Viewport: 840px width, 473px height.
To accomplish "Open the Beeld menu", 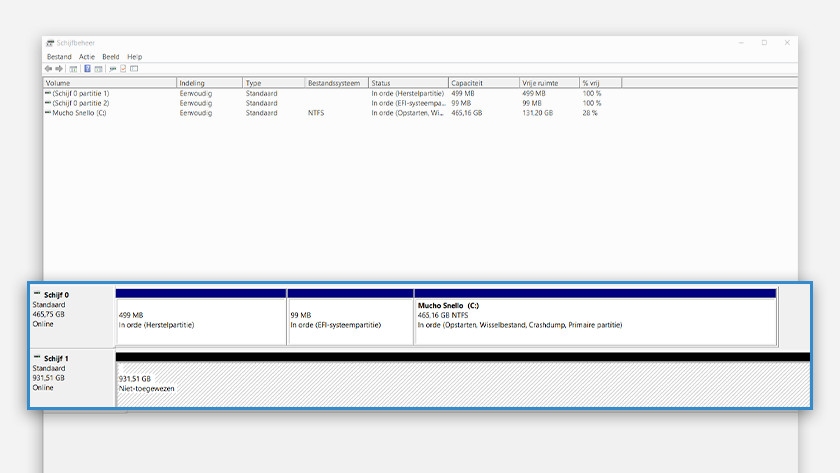I will point(110,57).
